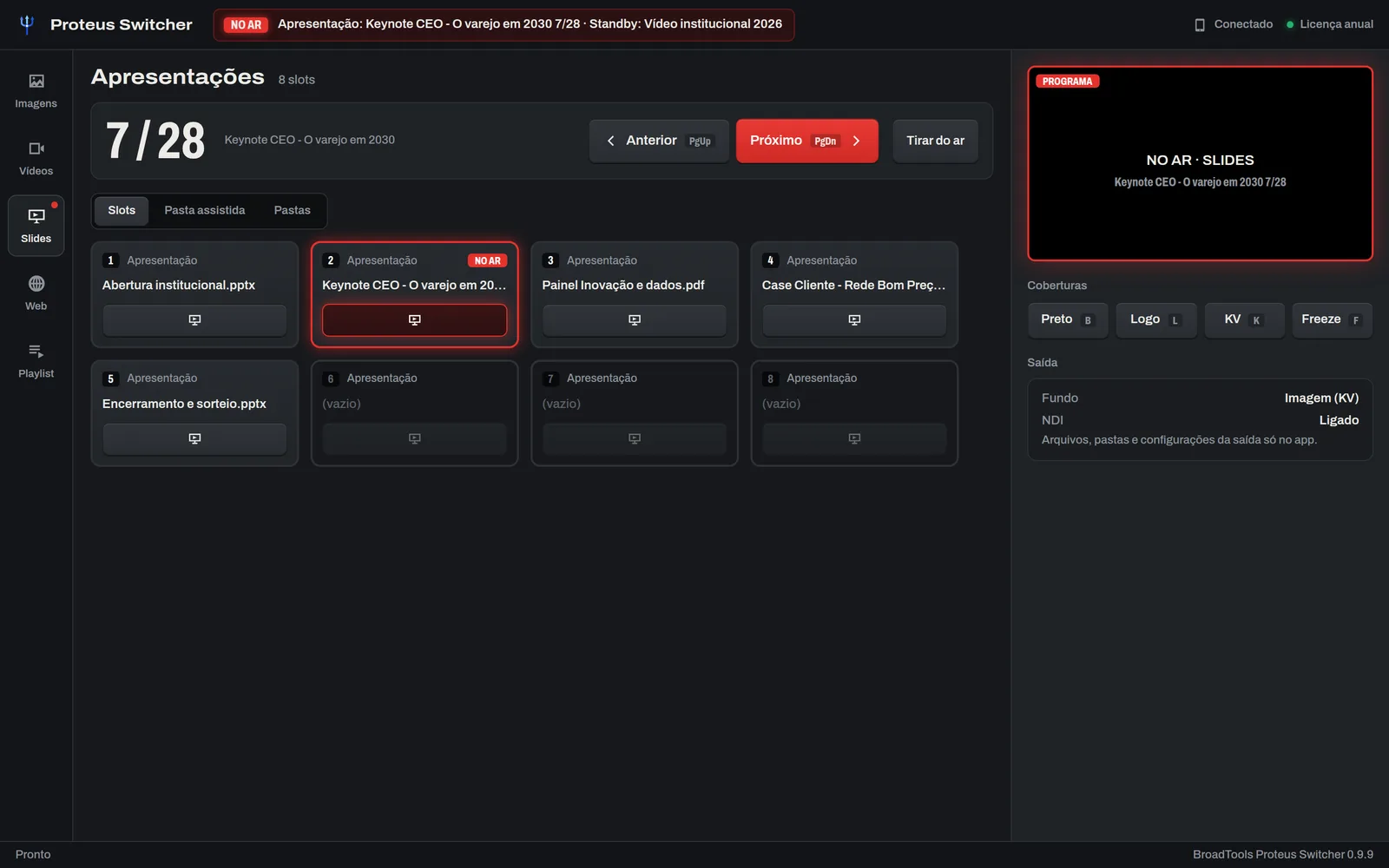Click the NO AR status banner
Image resolution: width=1389 pixels, height=868 pixels.
pos(504,24)
